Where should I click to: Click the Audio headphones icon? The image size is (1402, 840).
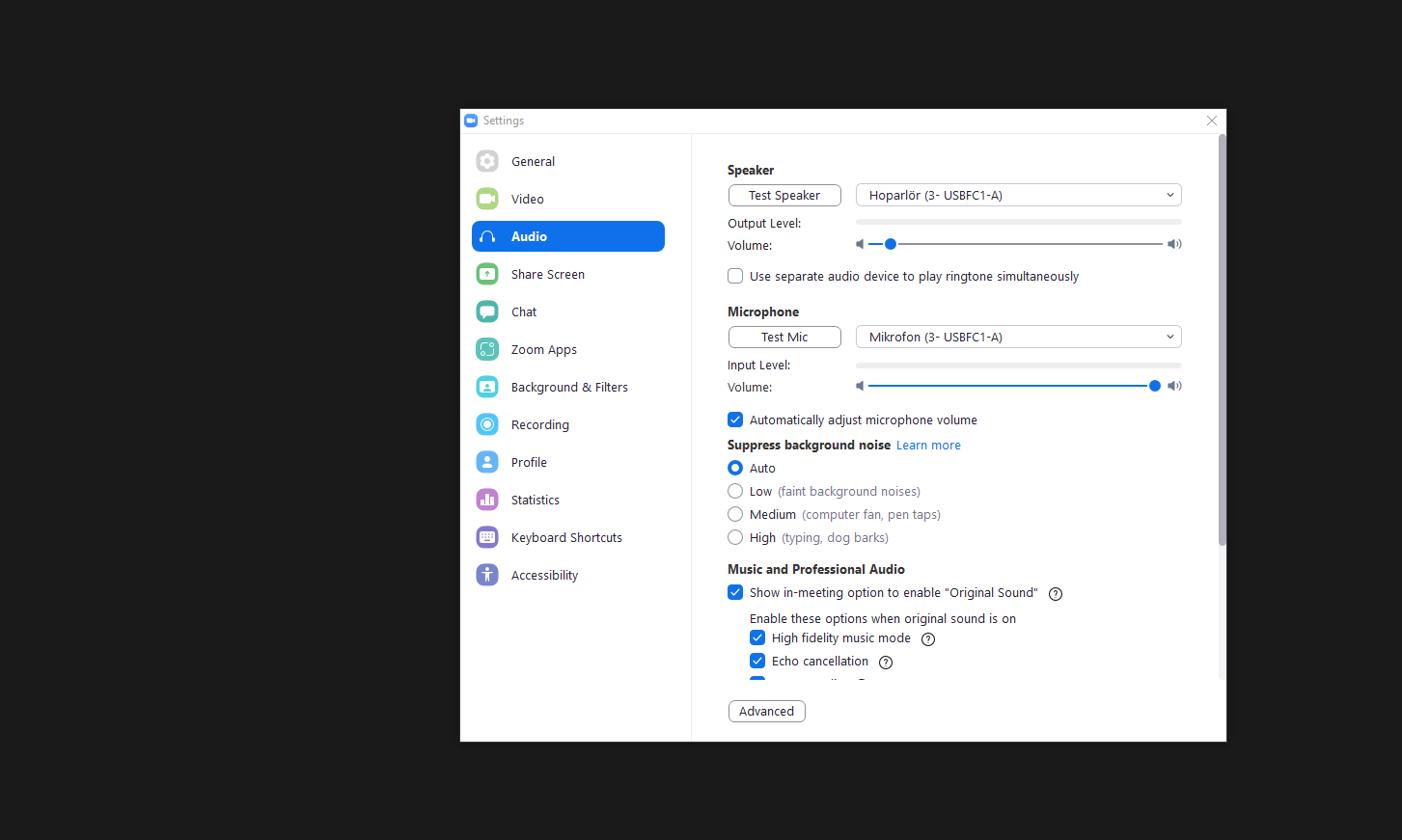click(487, 236)
